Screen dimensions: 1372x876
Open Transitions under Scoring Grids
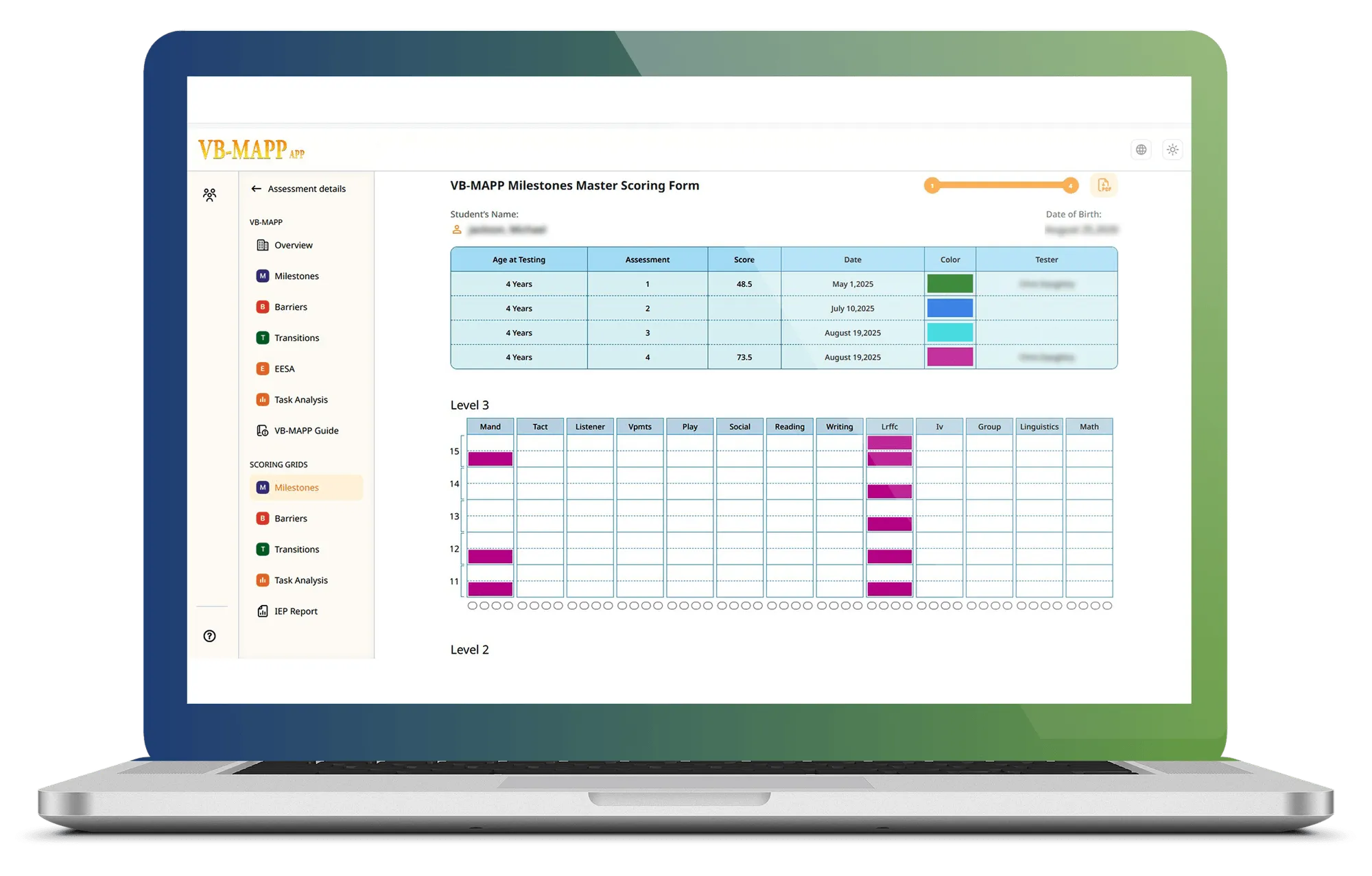click(296, 549)
